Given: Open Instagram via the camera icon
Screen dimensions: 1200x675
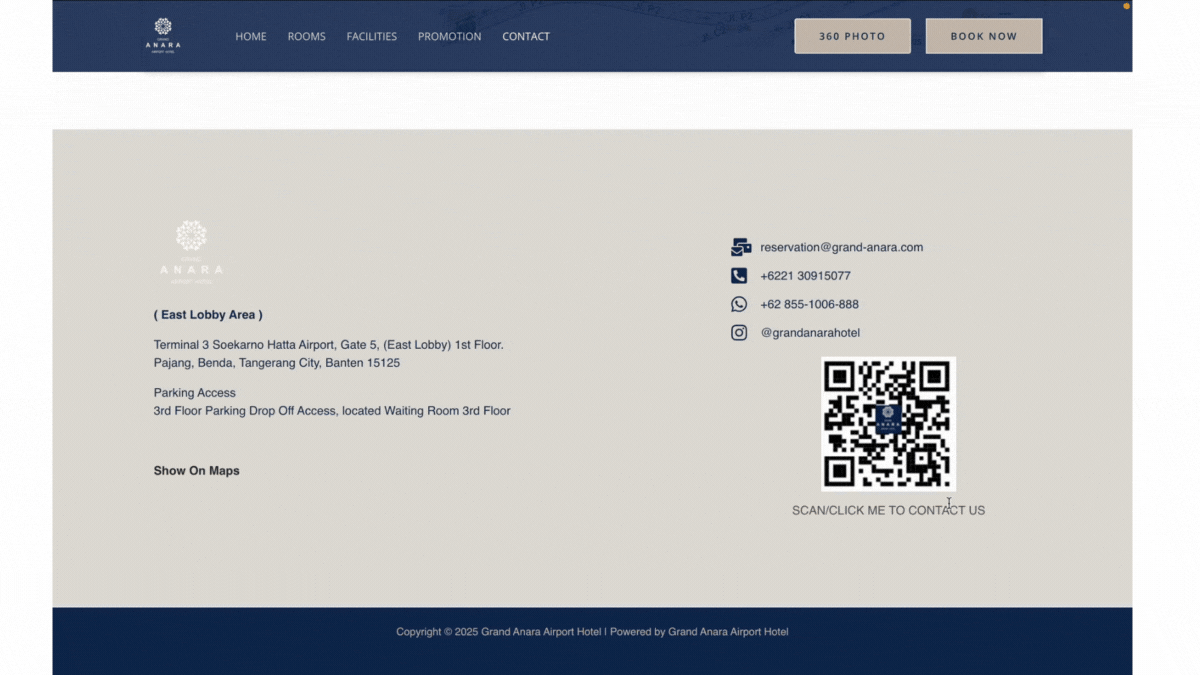Looking at the screenshot, I should tap(739, 332).
